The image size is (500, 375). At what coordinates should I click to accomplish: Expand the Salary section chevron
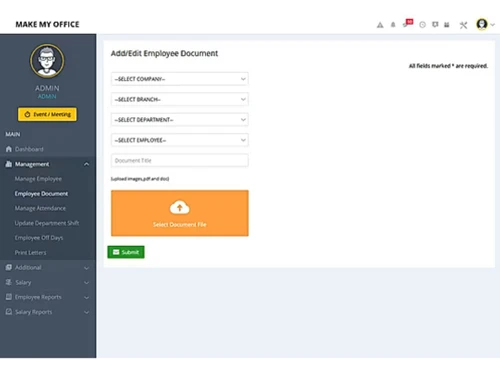coord(86,283)
